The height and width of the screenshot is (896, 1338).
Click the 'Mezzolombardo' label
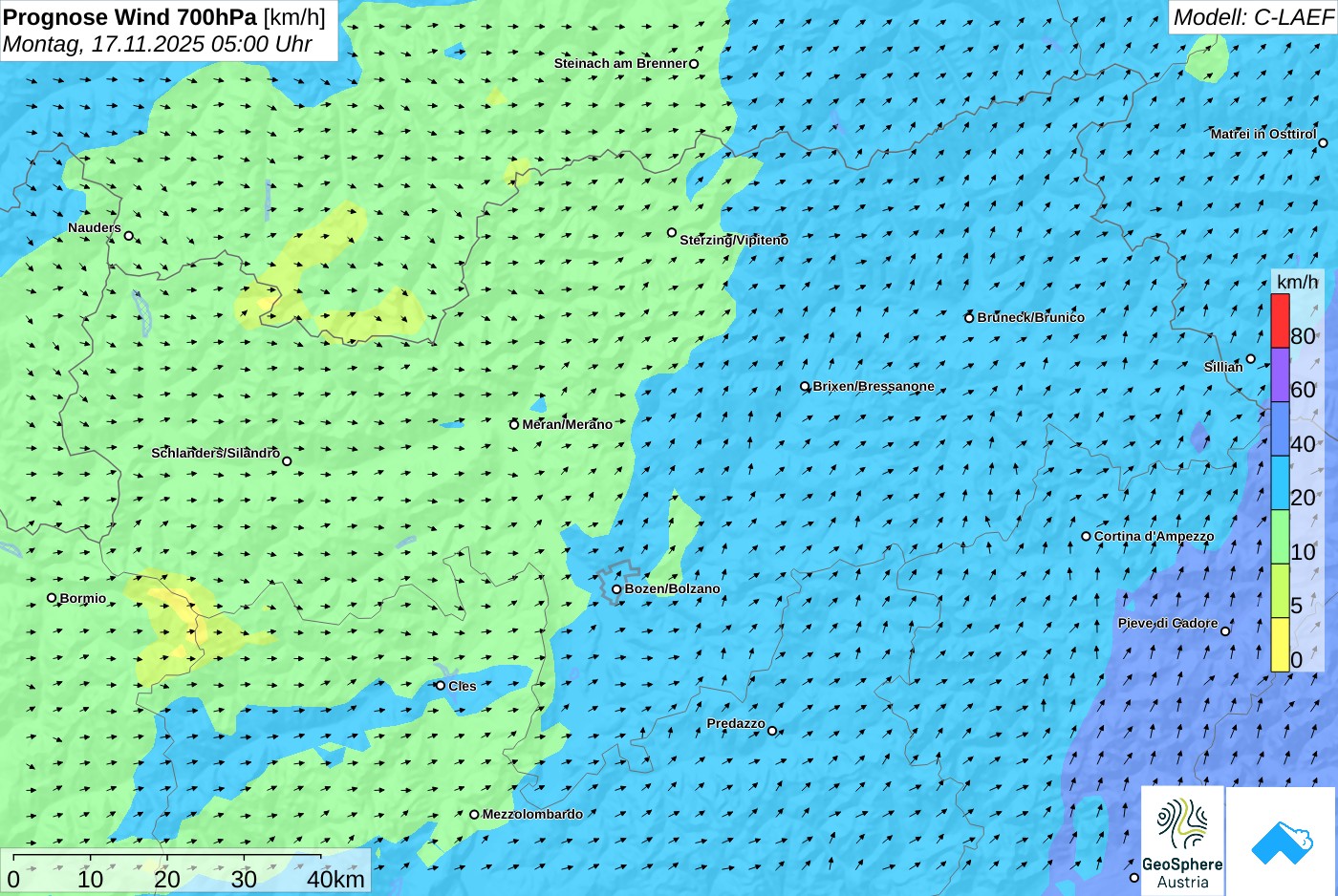click(x=532, y=815)
